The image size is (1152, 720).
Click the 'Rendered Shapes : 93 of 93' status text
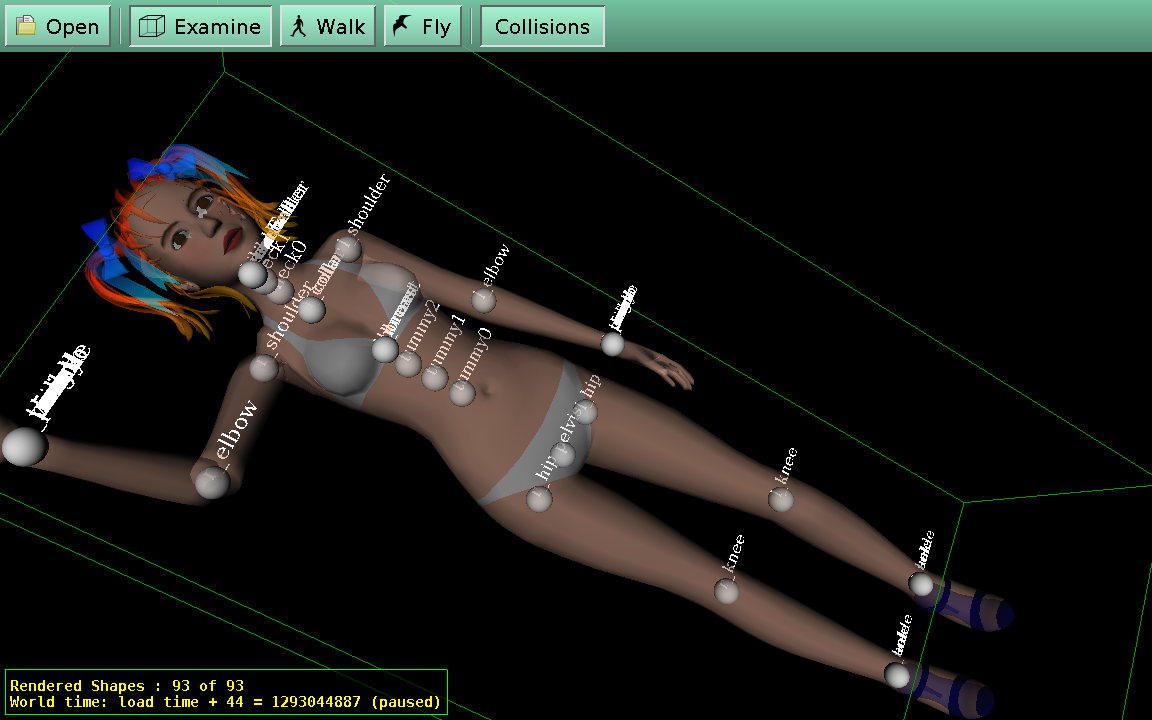click(x=126, y=685)
